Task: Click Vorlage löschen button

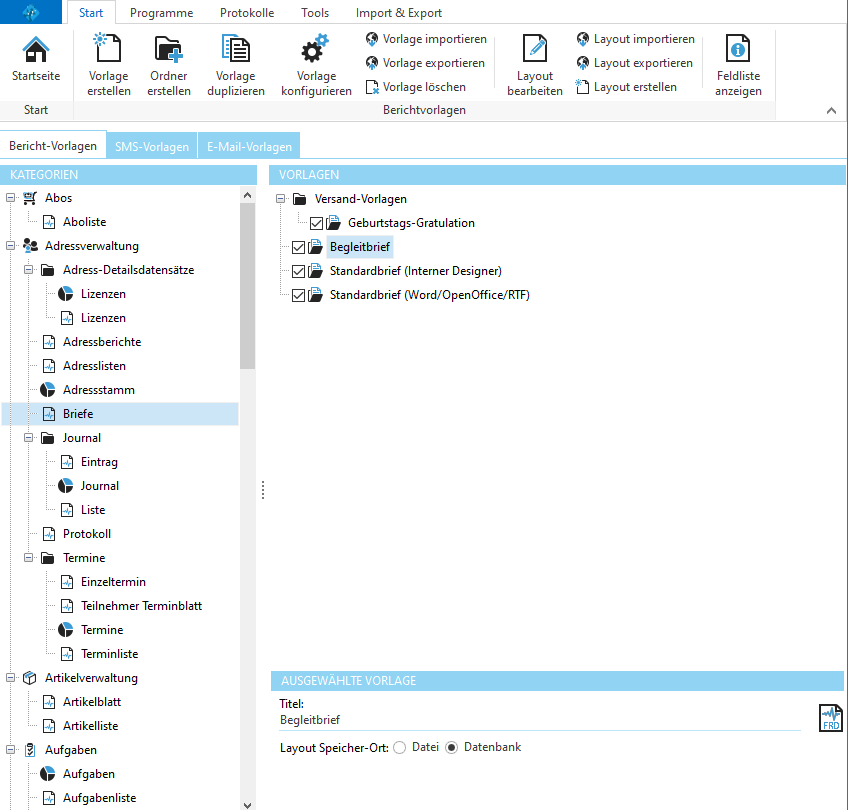Action: click(x=415, y=87)
